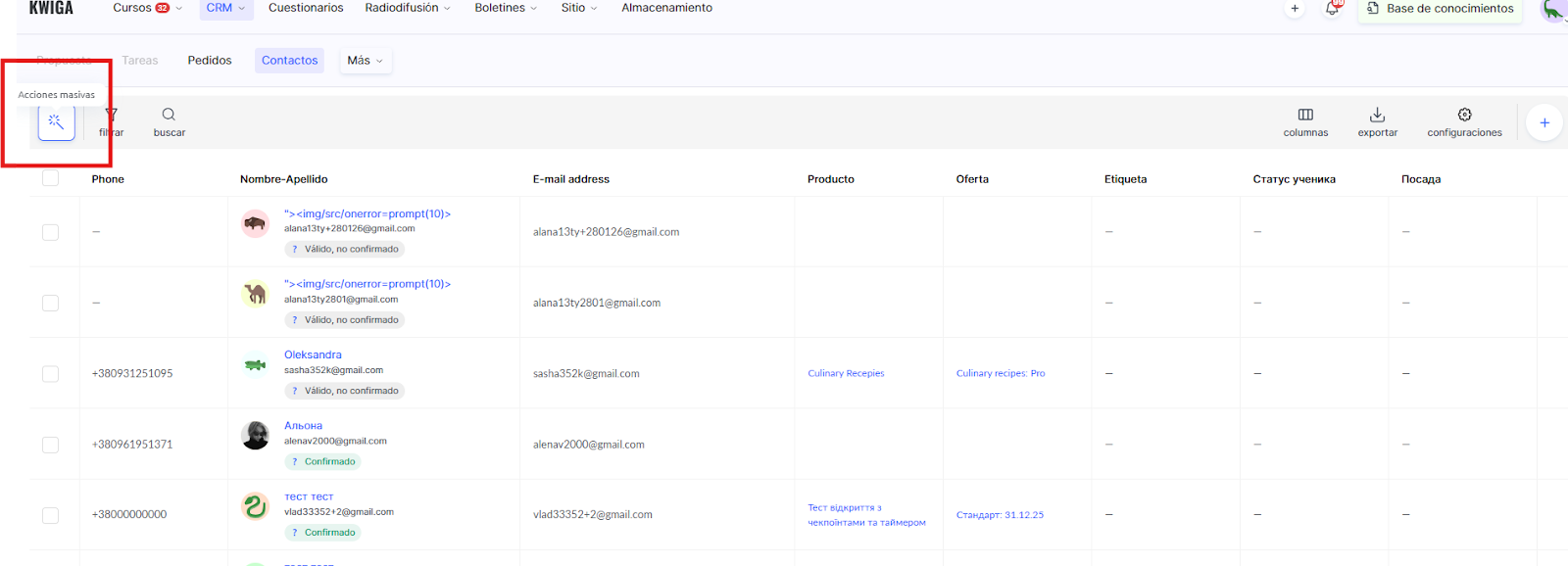This screenshot has width=1568, height=566.
Task: Open the notifications bell icon
Action: pos(1332,9)
